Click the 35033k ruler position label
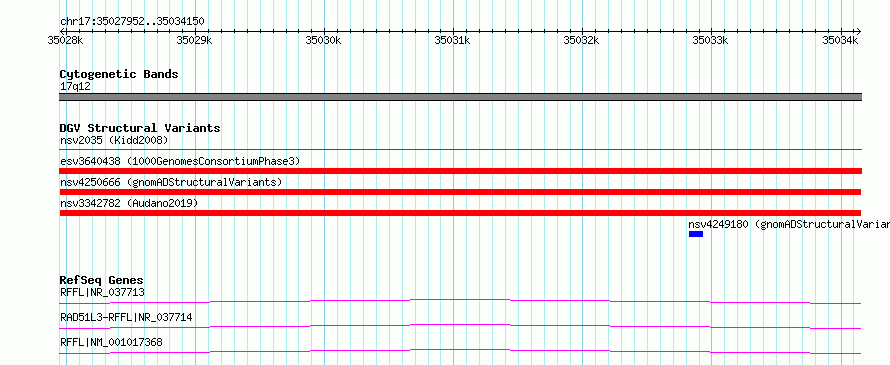Screen dimensions: 890x365 [x=710, y=40]
